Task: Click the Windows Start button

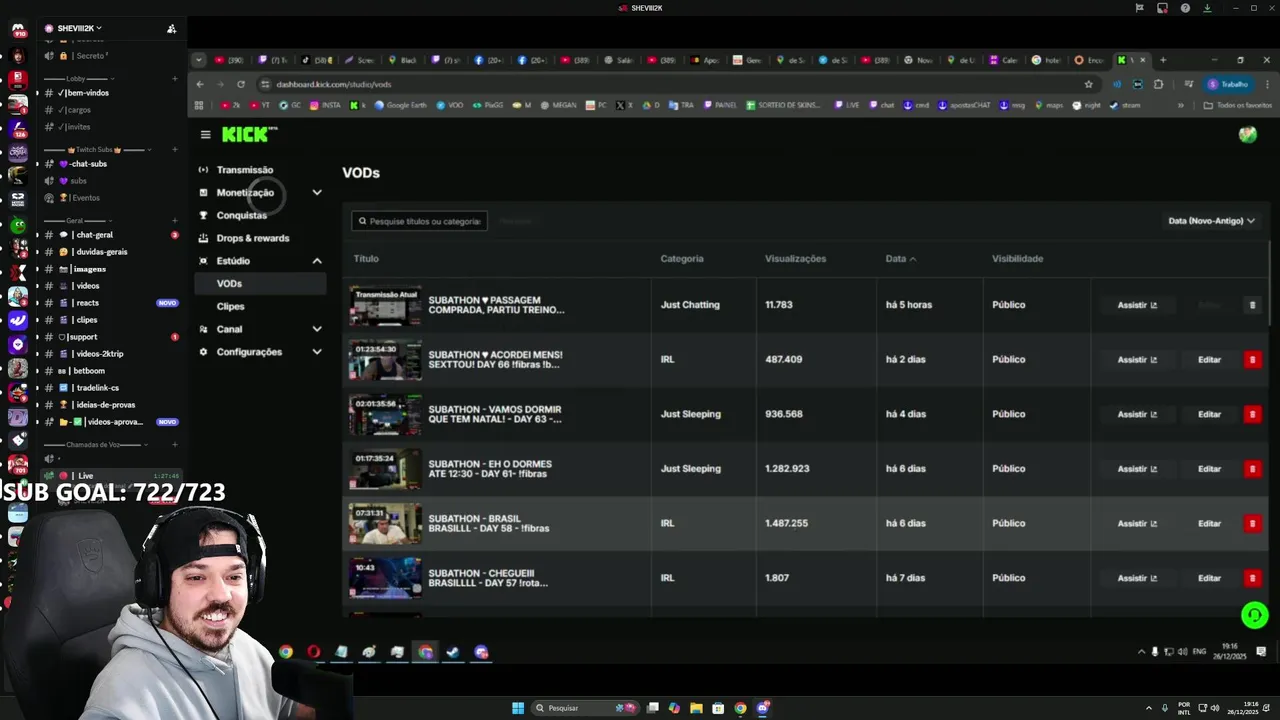Action: coord(518,708)
